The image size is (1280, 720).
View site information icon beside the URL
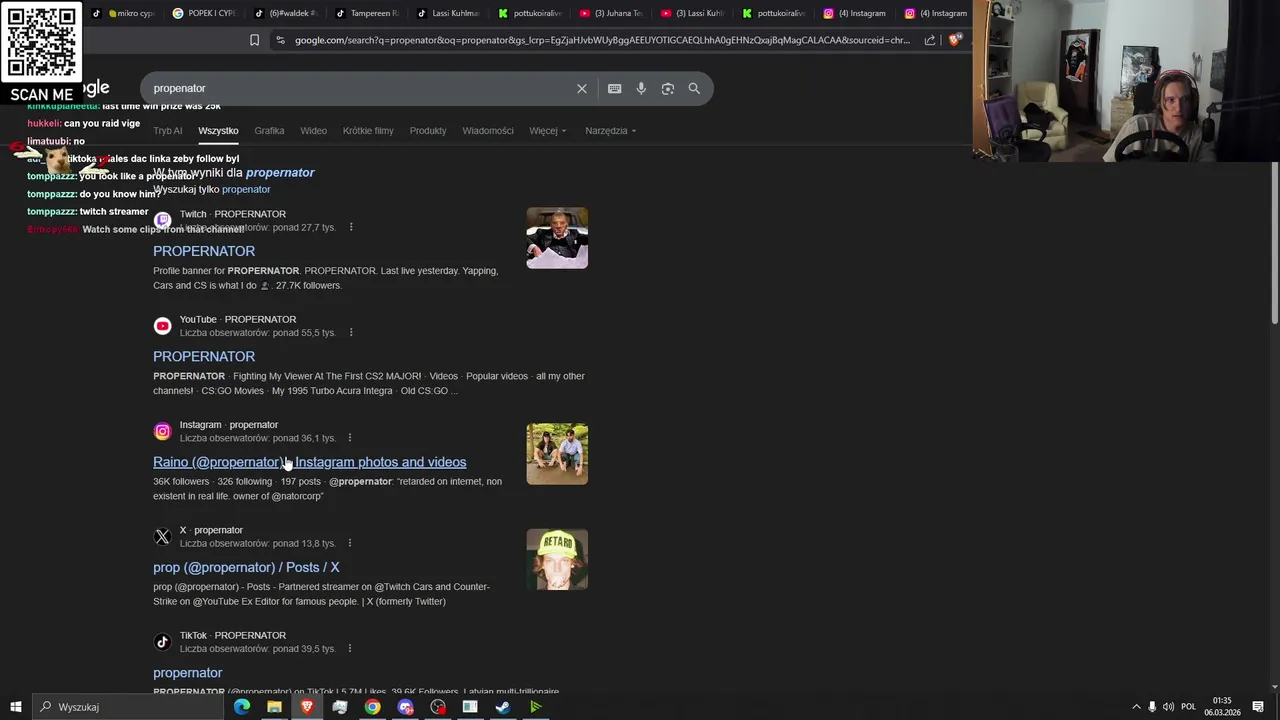click(280, 40)
